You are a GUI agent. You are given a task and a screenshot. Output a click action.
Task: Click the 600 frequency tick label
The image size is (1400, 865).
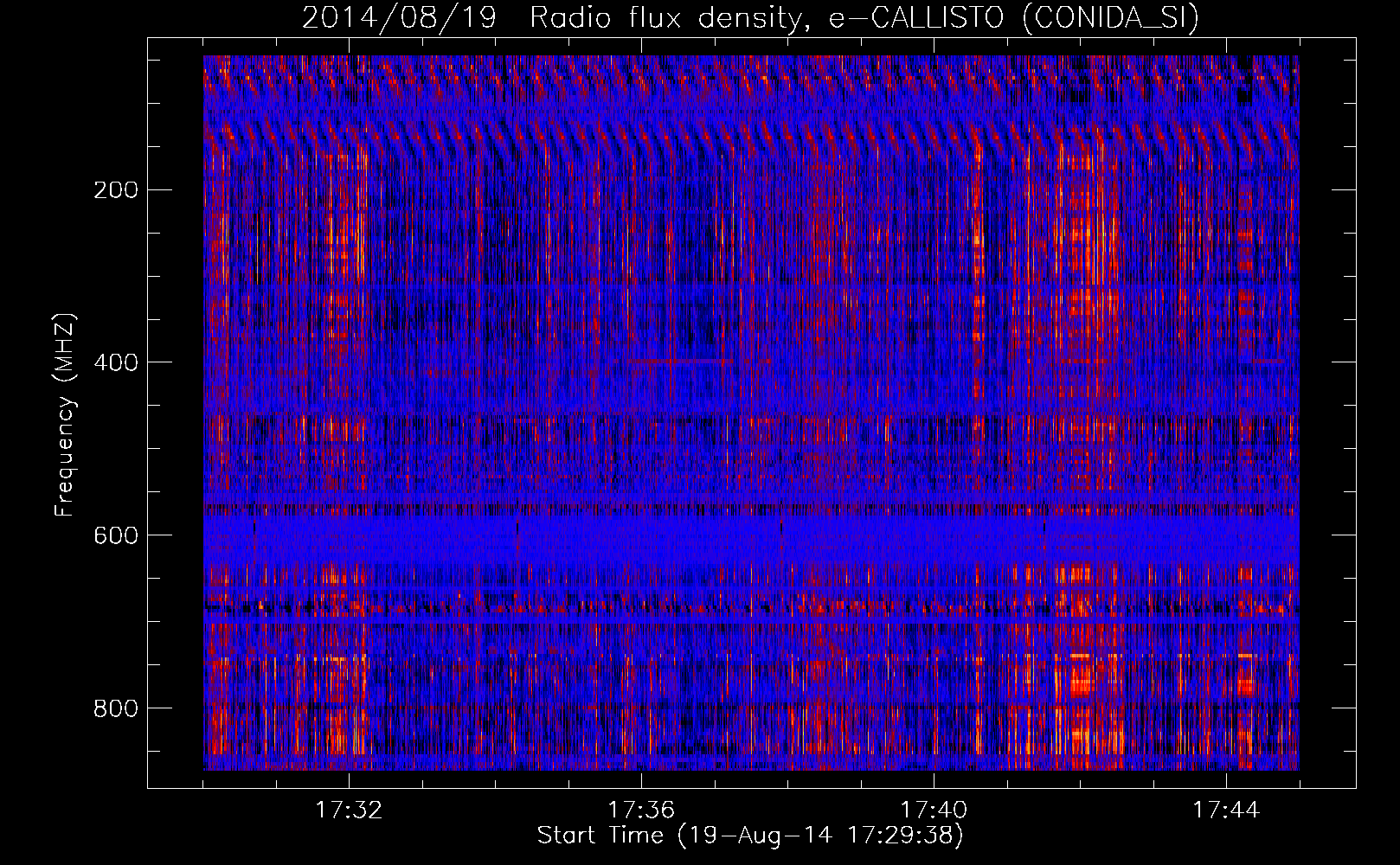tap(116, 535)
